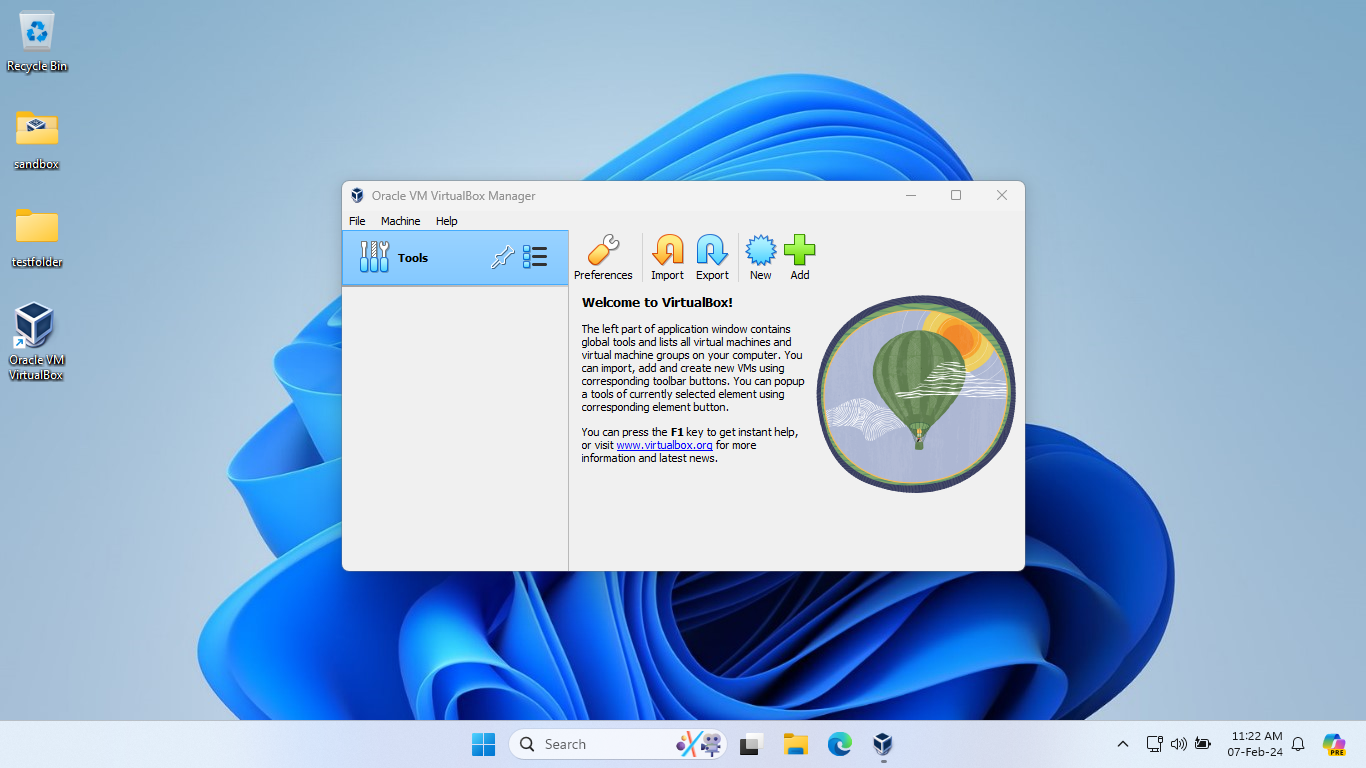
Task: Open File Explorer from the taskbar
Action: (x=795, y=744)
